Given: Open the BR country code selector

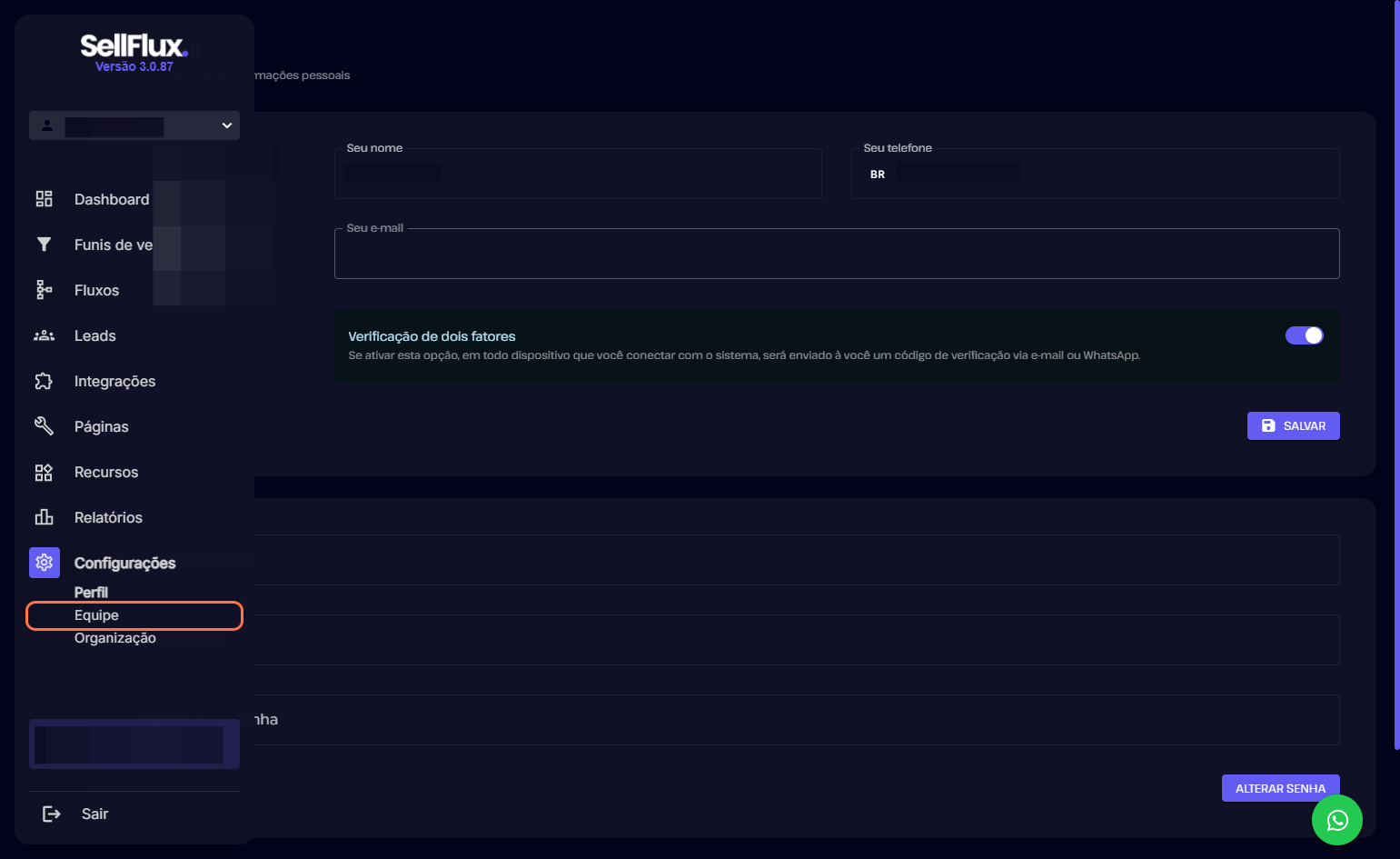Looking at the screenshot, I should pyautogui.click(x=878, y=175).
